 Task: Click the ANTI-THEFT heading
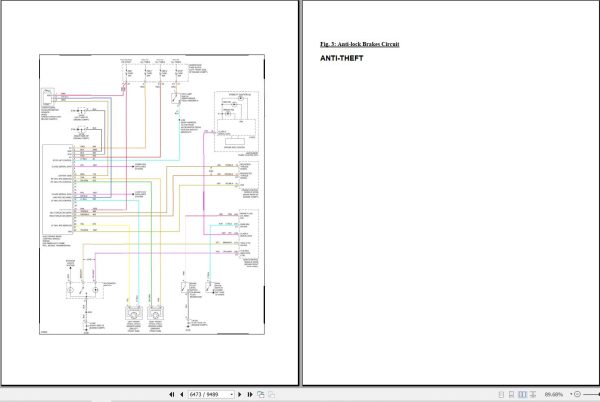pos(342,58)
